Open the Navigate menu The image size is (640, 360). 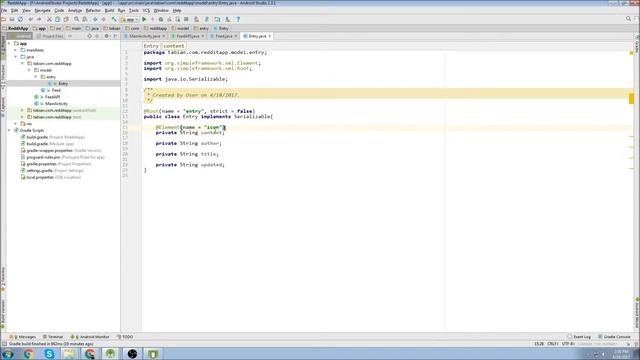[x=42, y=10]
